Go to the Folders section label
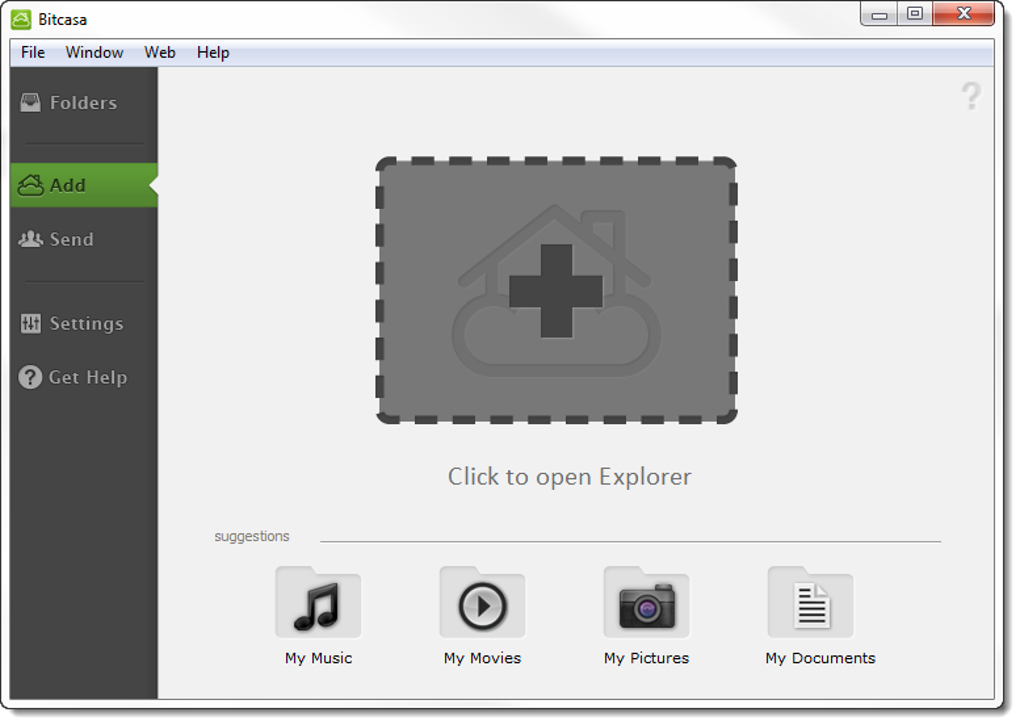The height and width of the screenshot is (725, 1020). [83, 103]
